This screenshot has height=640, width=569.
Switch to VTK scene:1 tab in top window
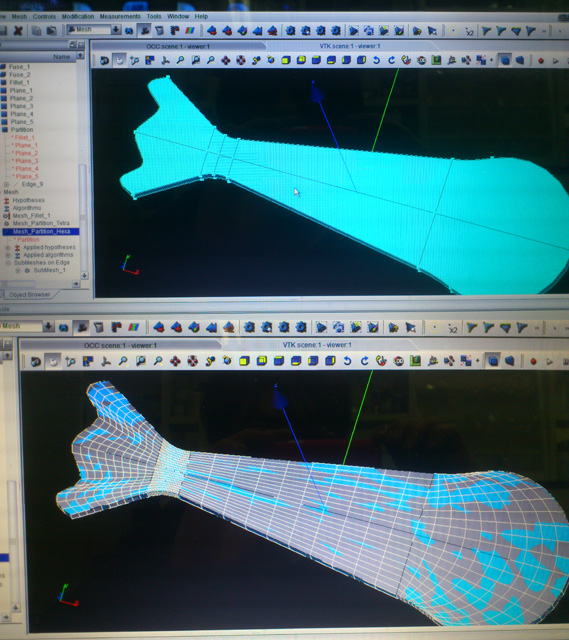pyautogui.click(x=350, y=46)
